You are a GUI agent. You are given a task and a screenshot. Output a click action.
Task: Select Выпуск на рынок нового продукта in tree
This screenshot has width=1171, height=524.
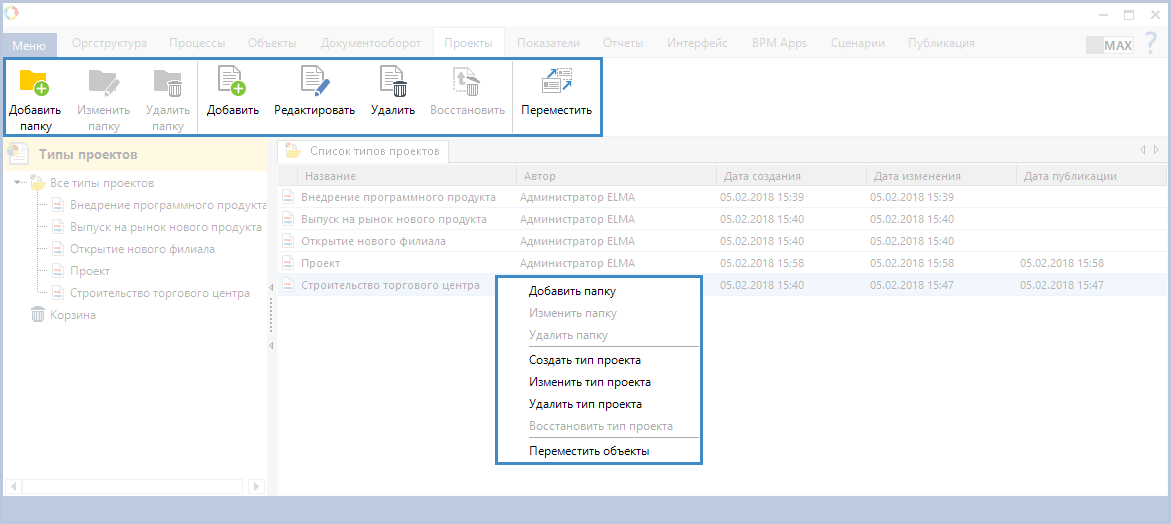pos(166,227)
